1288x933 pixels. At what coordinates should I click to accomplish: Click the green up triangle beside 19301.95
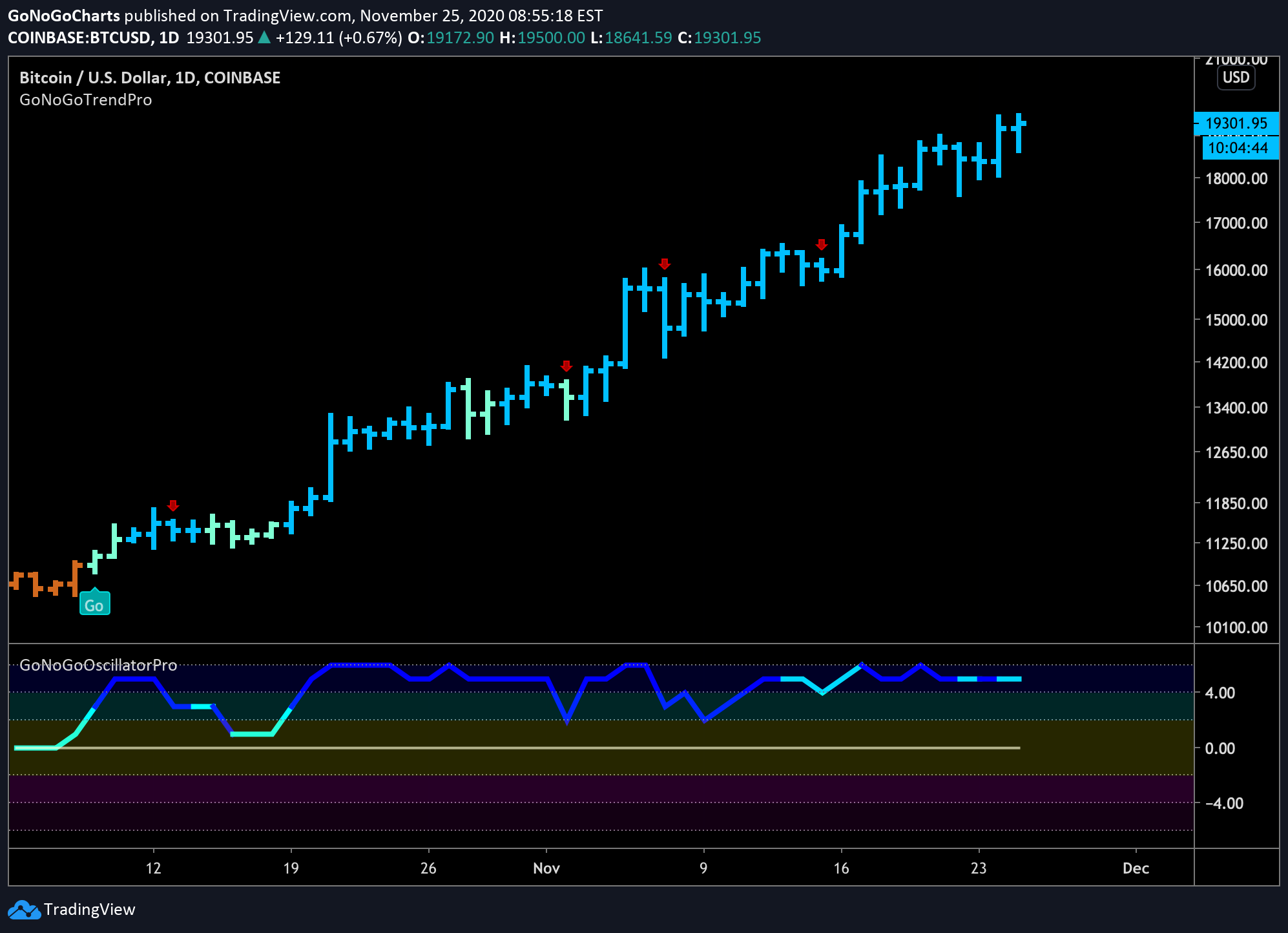coord(264,37)
